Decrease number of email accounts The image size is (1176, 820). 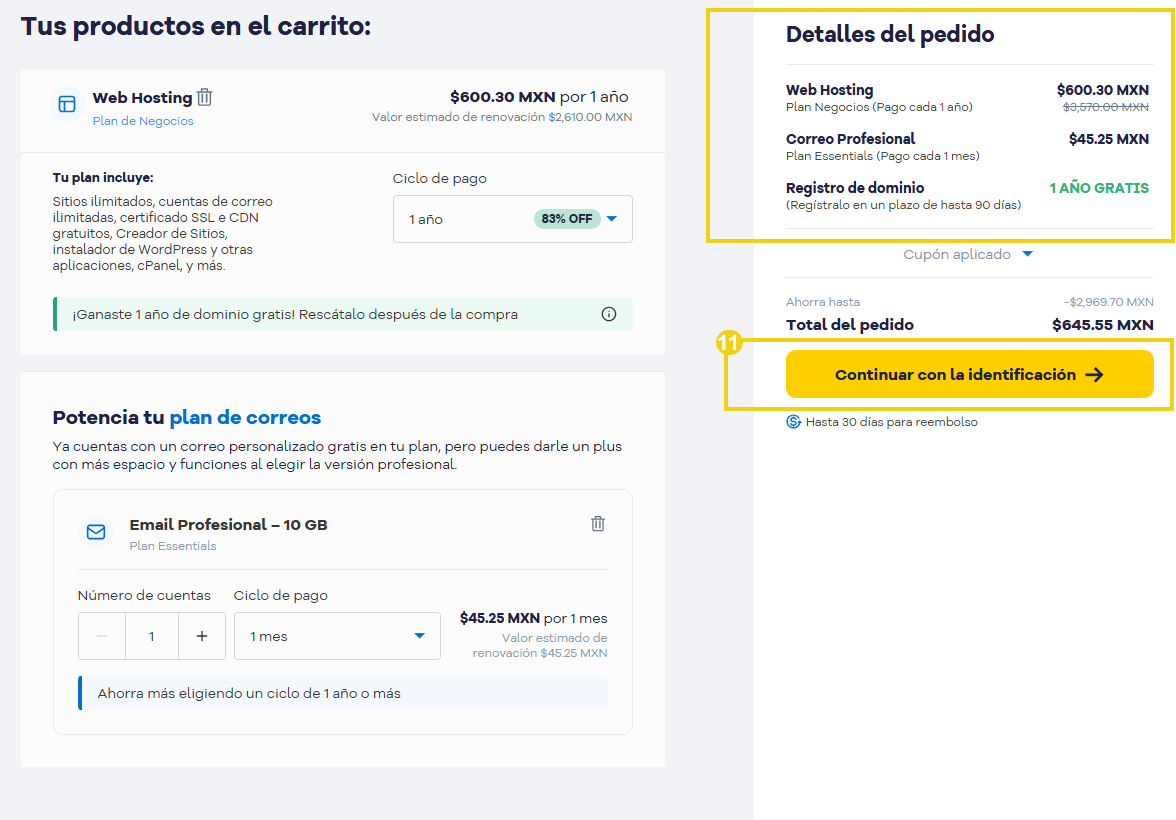(102, 636)
